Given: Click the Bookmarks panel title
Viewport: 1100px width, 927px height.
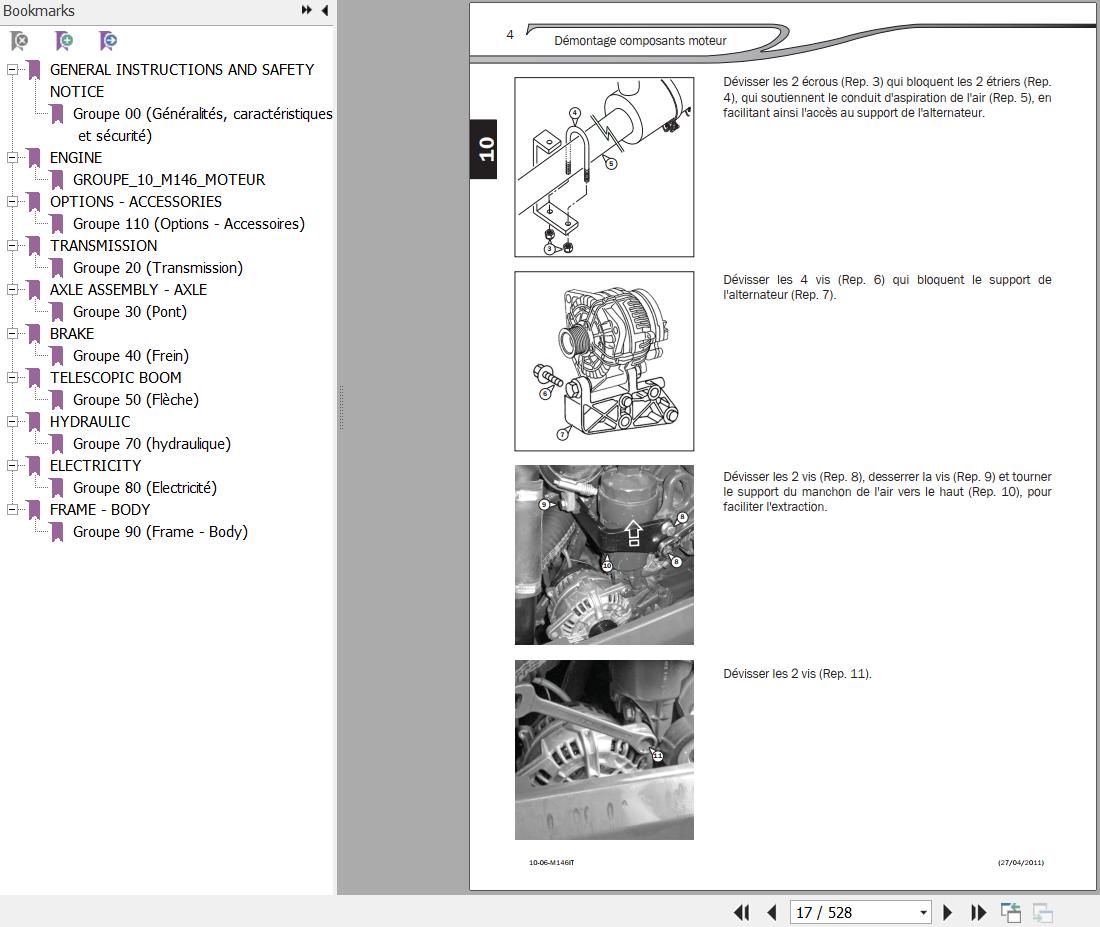Looking at the screenshot, I should 39,11.
